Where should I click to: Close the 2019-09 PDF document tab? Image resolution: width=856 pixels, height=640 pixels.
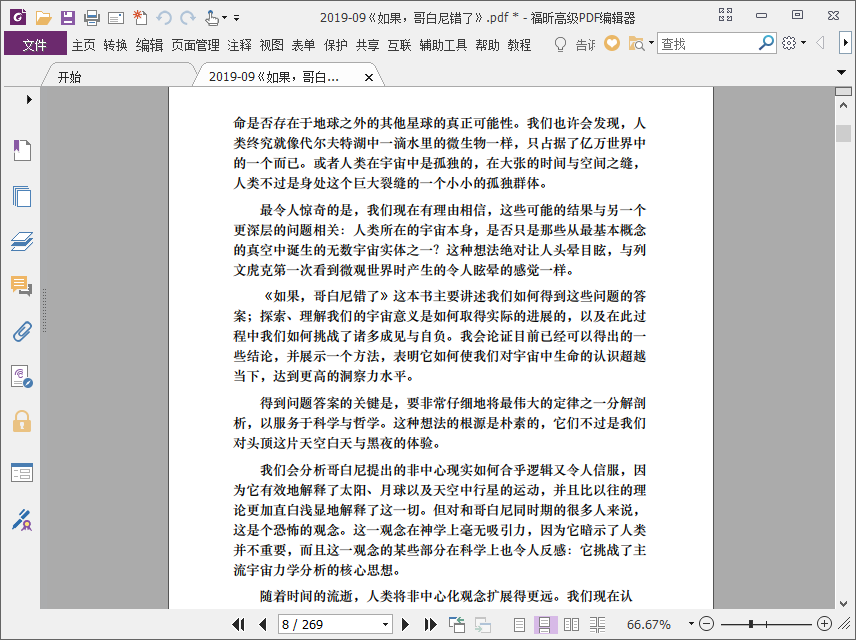point(369,78)
